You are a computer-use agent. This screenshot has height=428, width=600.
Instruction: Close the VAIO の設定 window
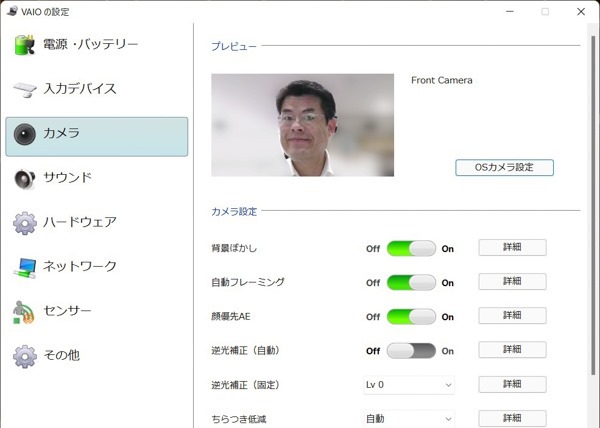[581, 11]
